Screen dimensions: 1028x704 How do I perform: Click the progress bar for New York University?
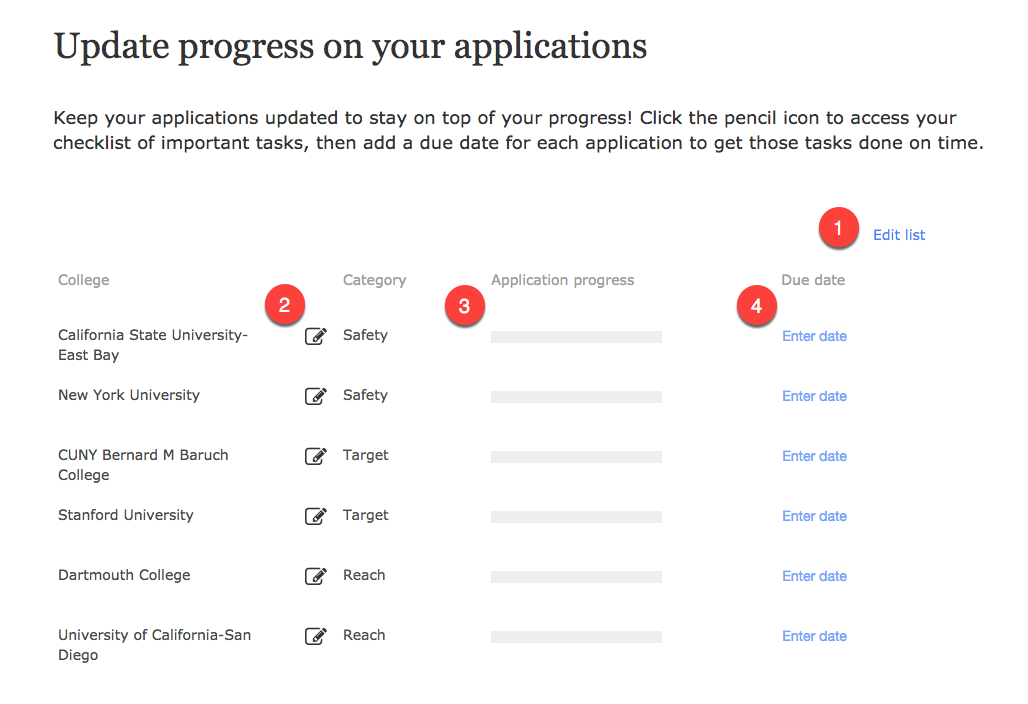tap(576, 397)
